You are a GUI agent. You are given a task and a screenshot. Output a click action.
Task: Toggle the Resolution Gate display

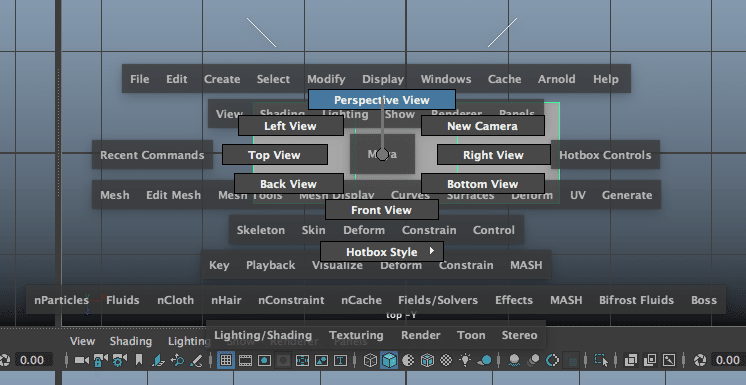pos(265,360)
